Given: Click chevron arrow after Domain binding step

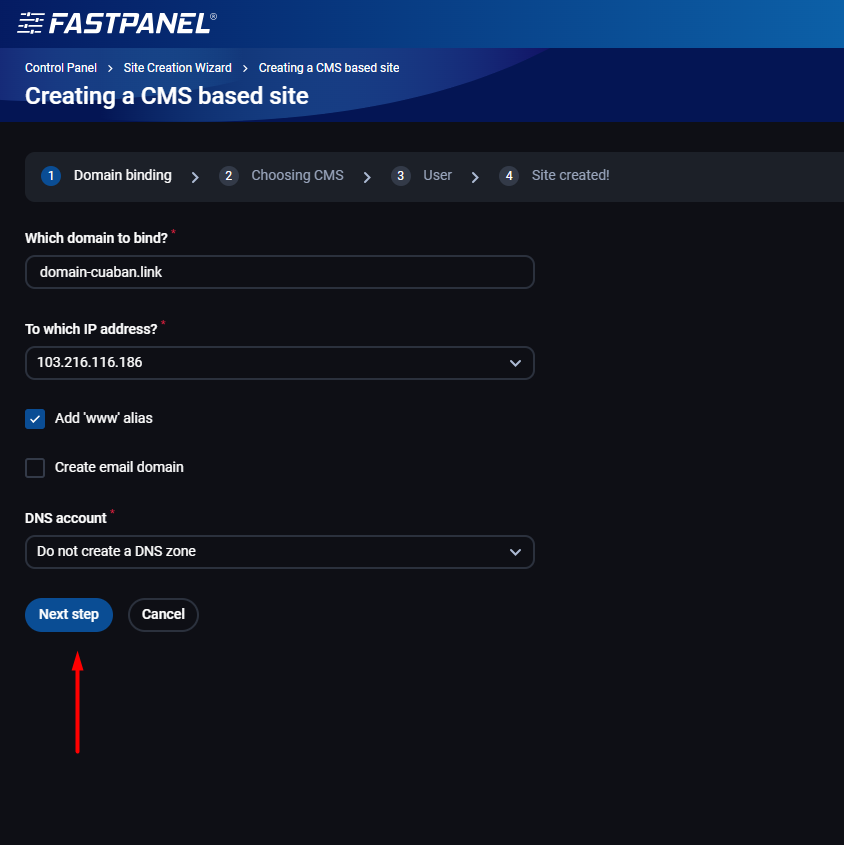Looking at the screenshot, I should 195,177.
